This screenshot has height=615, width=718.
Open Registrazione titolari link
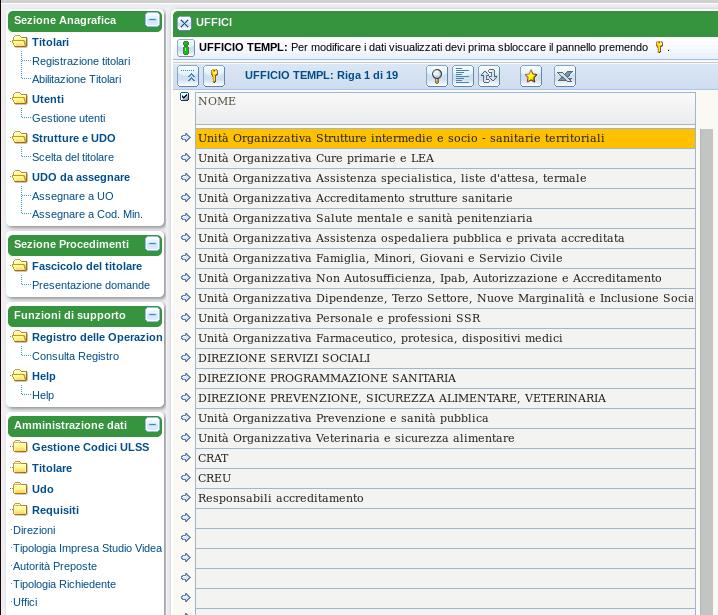(81, 61)
